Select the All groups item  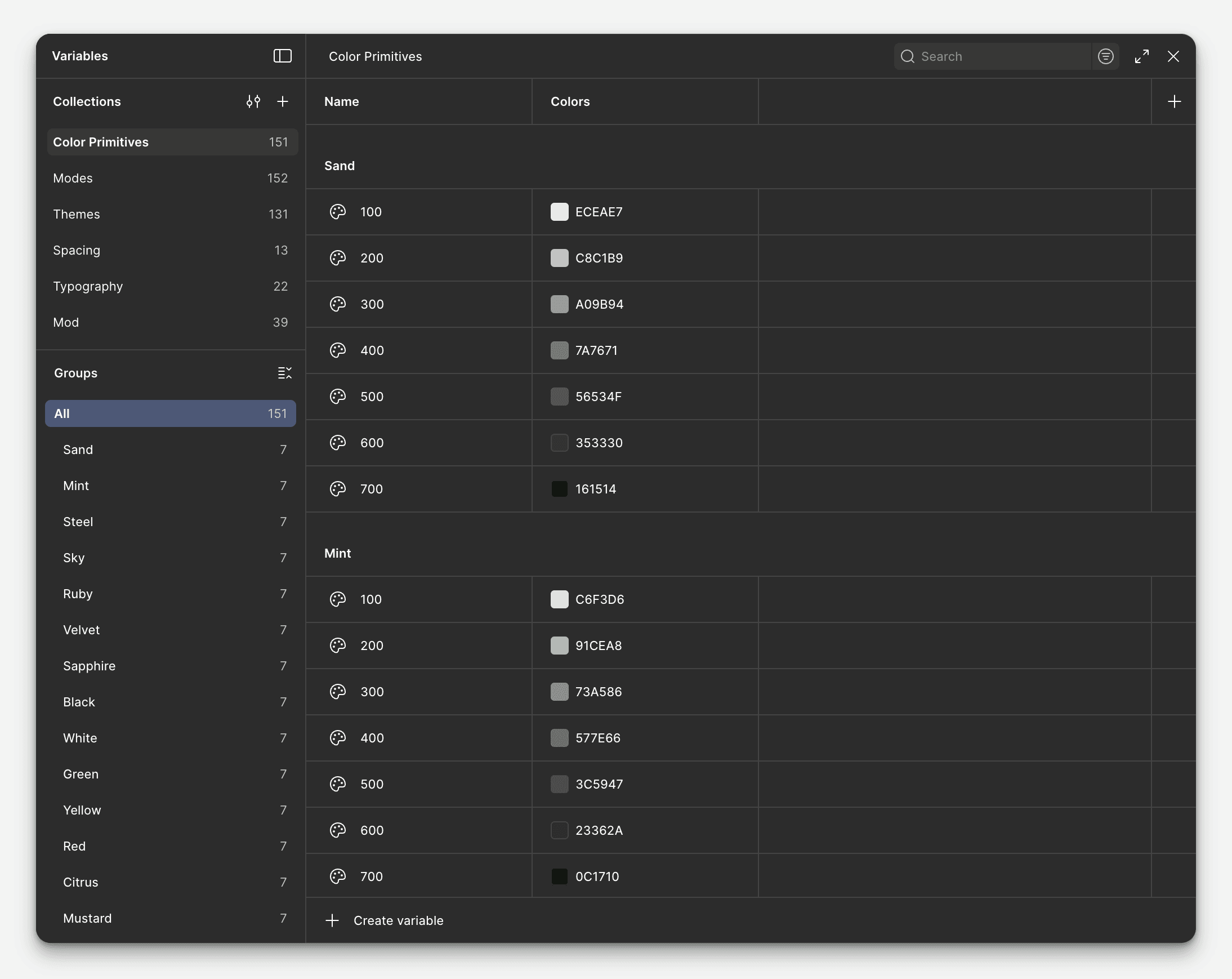click(x=170, y=413)
